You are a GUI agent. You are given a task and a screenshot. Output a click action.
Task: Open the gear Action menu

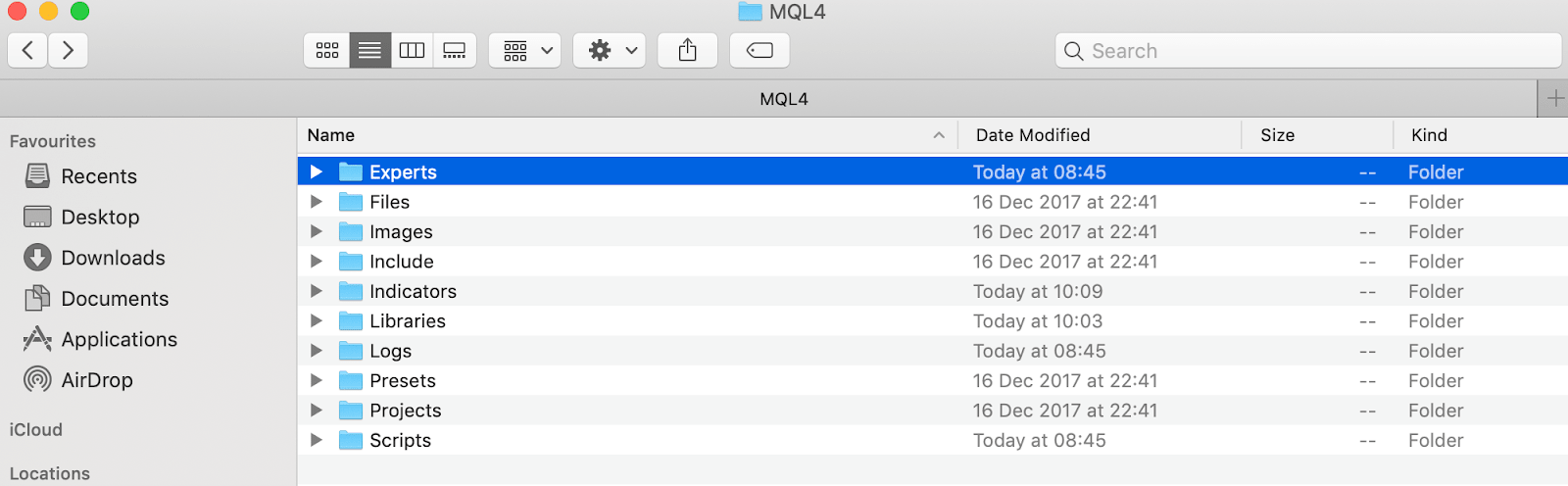610,50
